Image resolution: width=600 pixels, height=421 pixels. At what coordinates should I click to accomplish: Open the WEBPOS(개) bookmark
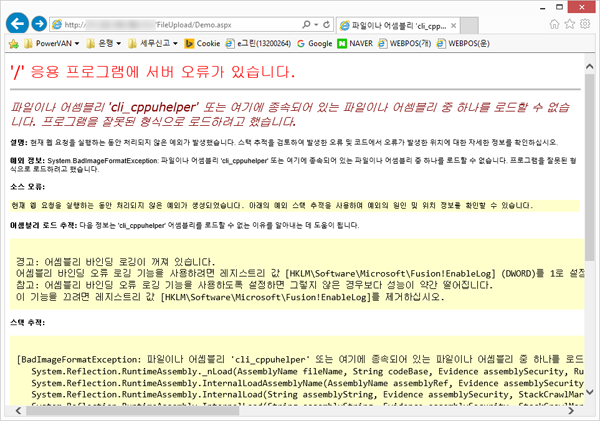click(405, 44)
